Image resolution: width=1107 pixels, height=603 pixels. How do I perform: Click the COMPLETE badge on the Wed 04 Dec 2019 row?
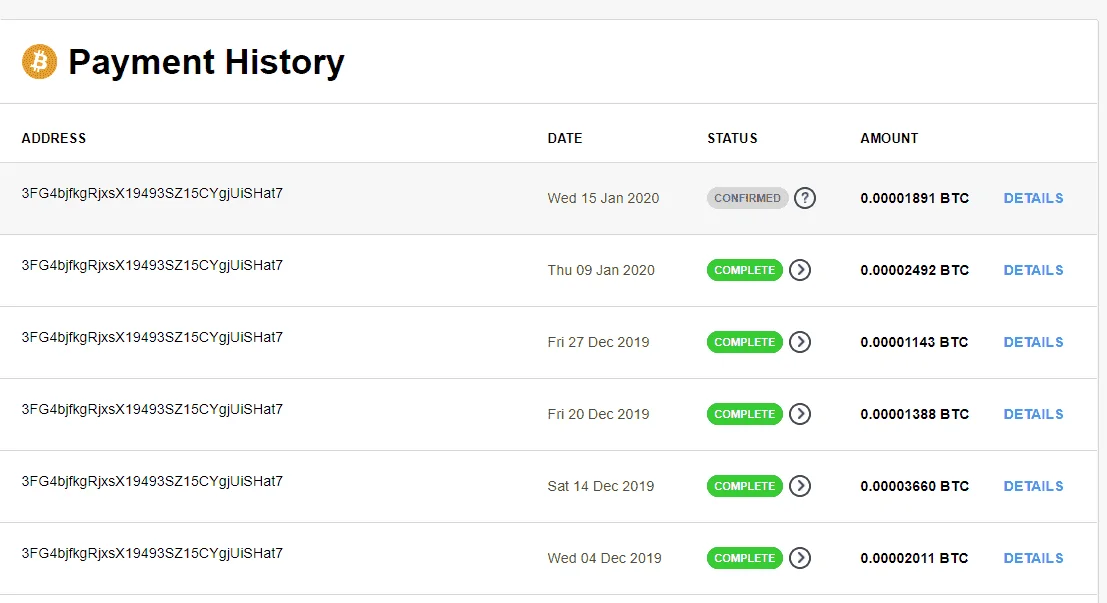pos(744,558)
